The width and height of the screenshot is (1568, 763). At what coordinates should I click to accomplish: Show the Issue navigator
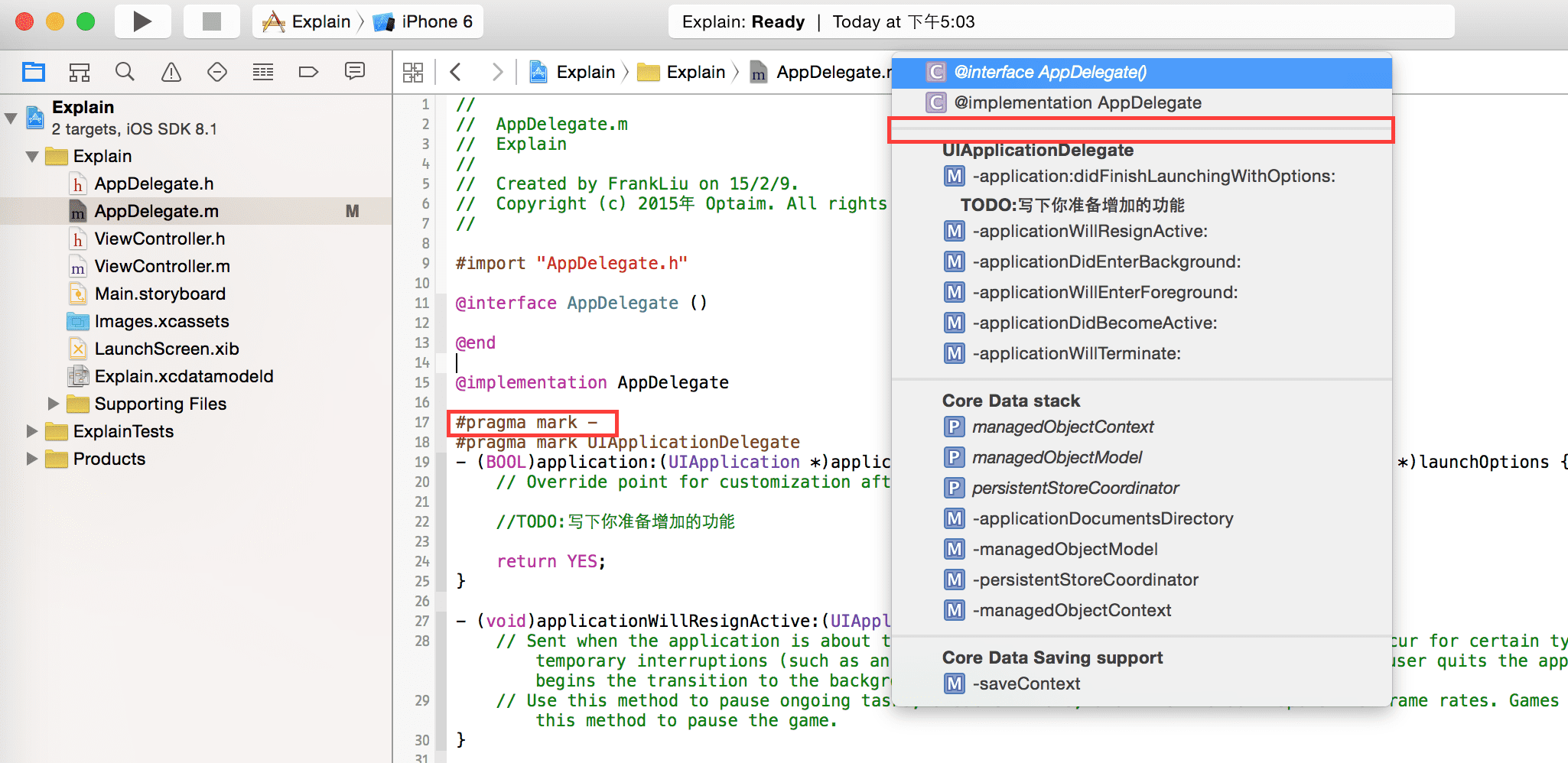click(171, 72)
